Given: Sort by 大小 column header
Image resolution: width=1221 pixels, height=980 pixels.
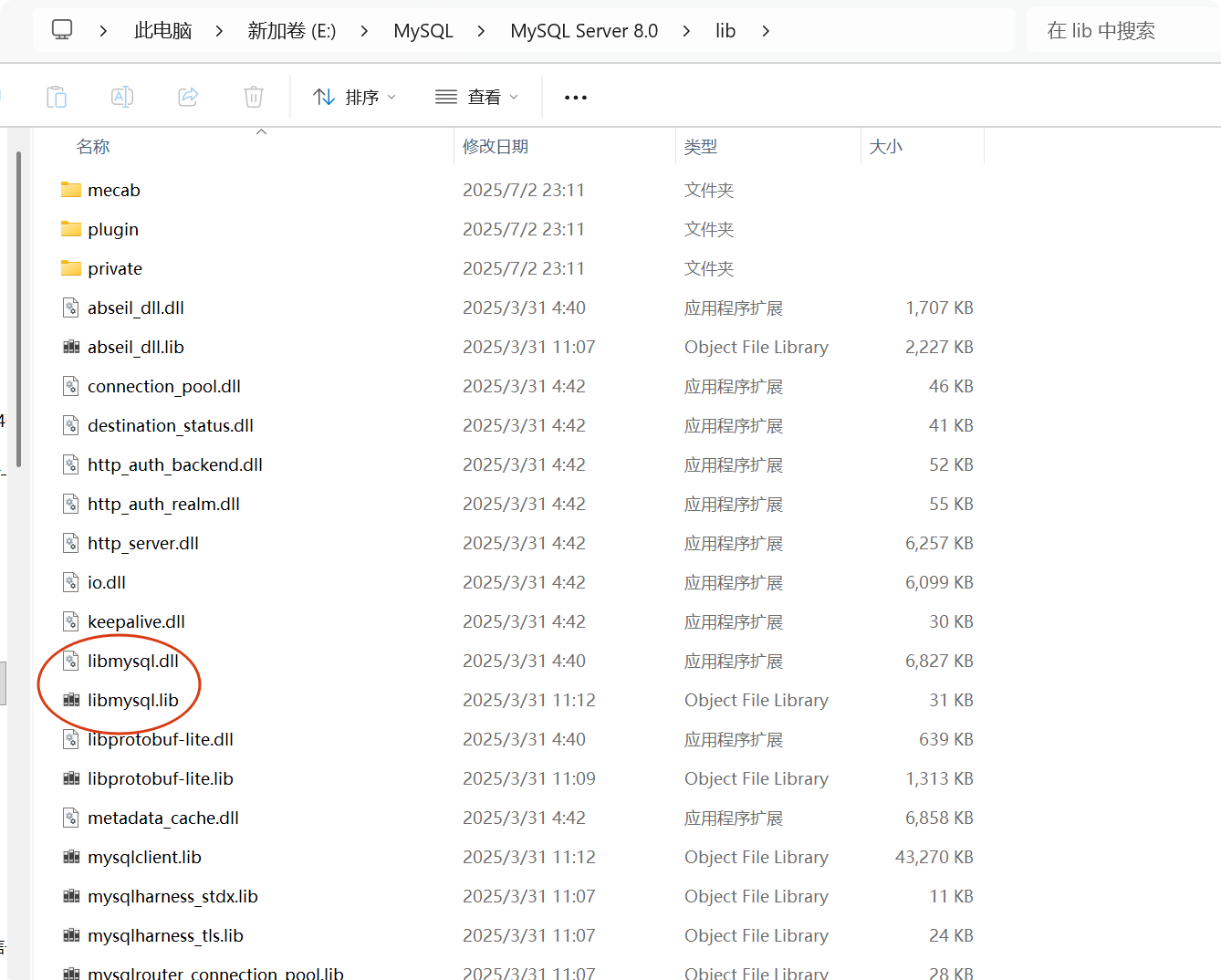Looking at the screenshot, I should coord(886,147).
